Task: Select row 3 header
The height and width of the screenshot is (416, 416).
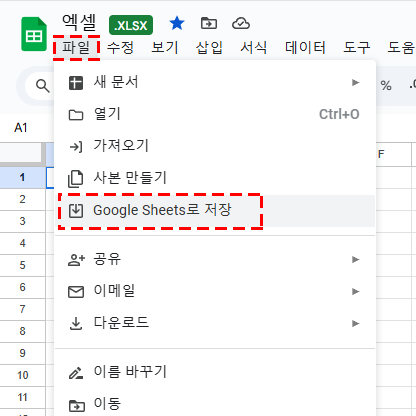Action: 22,221
